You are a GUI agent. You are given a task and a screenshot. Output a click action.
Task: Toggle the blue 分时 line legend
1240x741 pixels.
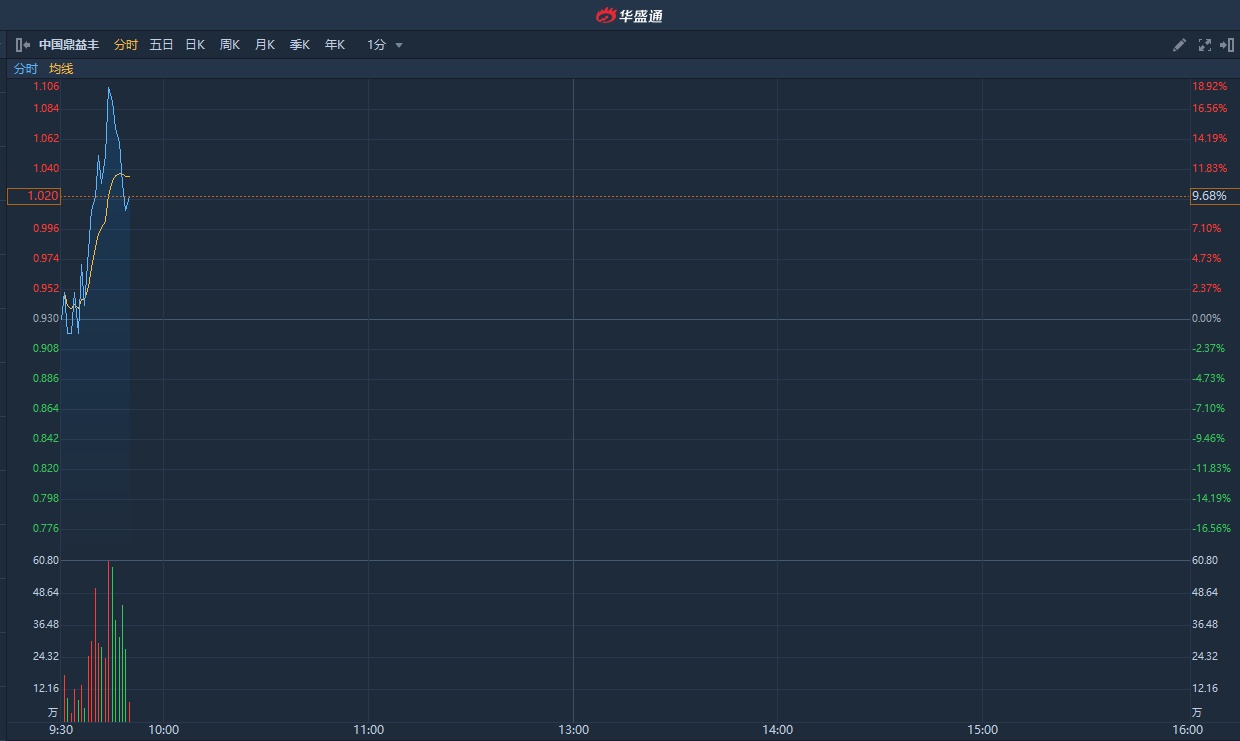[25, 69]
